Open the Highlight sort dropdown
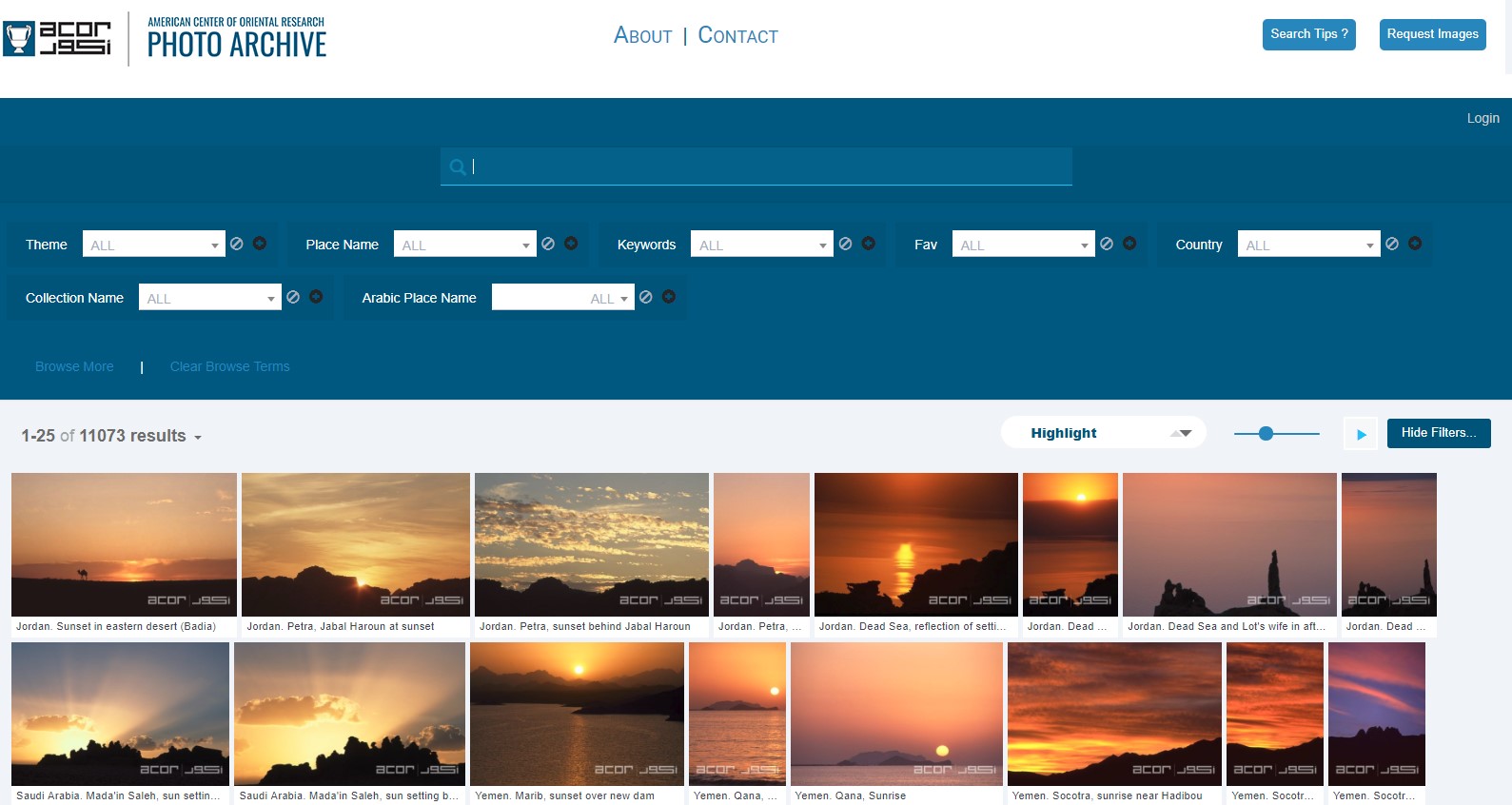The height and width of the screenshot is (805, 1512). pyautogui.click(x=1104, y=433)
